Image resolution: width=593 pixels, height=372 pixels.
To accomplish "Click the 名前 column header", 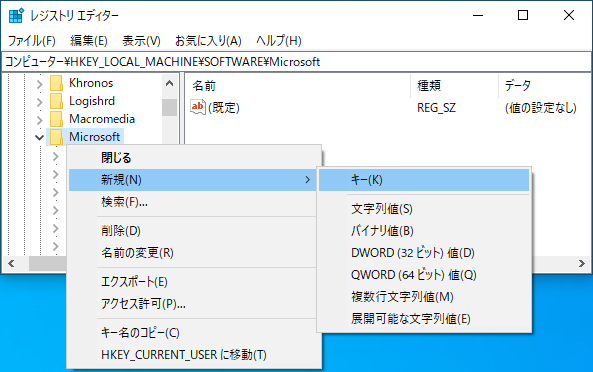I will (298, 86).
